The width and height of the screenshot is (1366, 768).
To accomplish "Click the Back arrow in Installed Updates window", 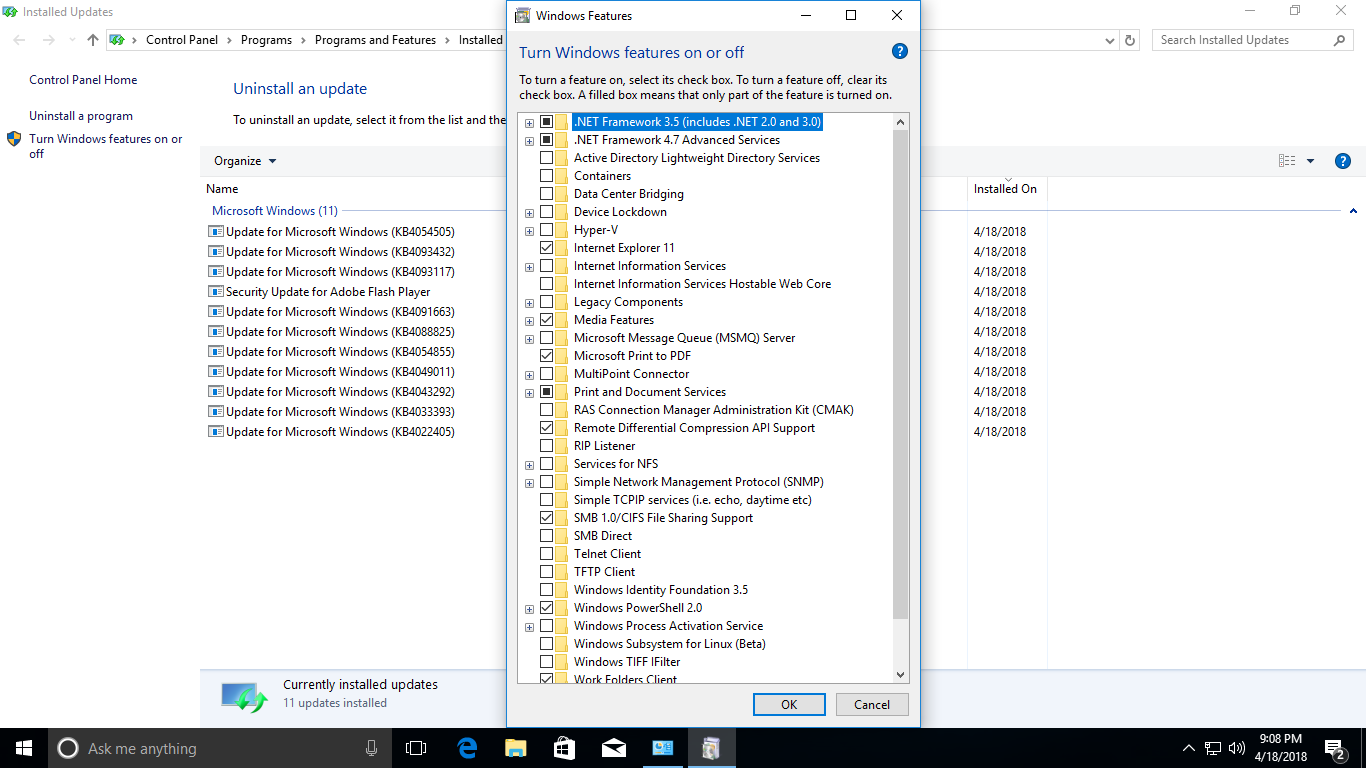I will (19, 40).
